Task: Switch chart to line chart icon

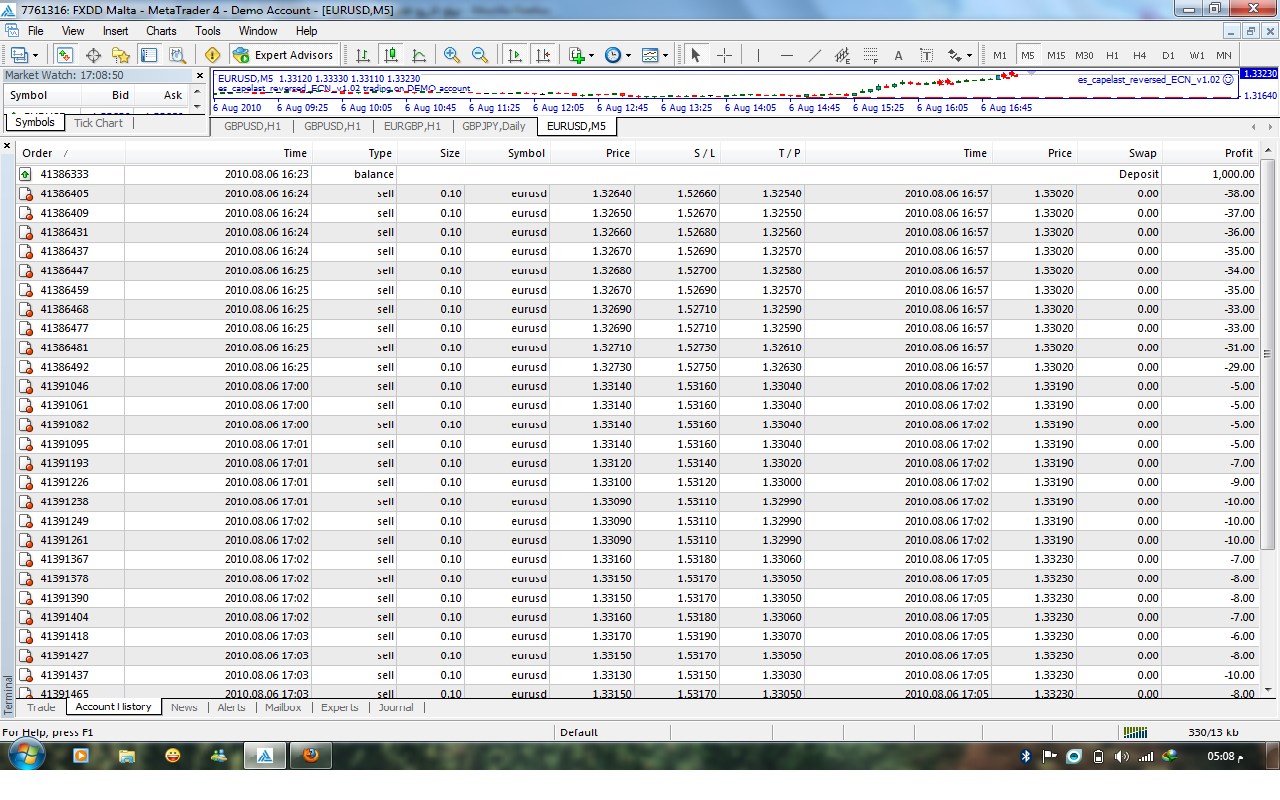Action: click(418, 55)
